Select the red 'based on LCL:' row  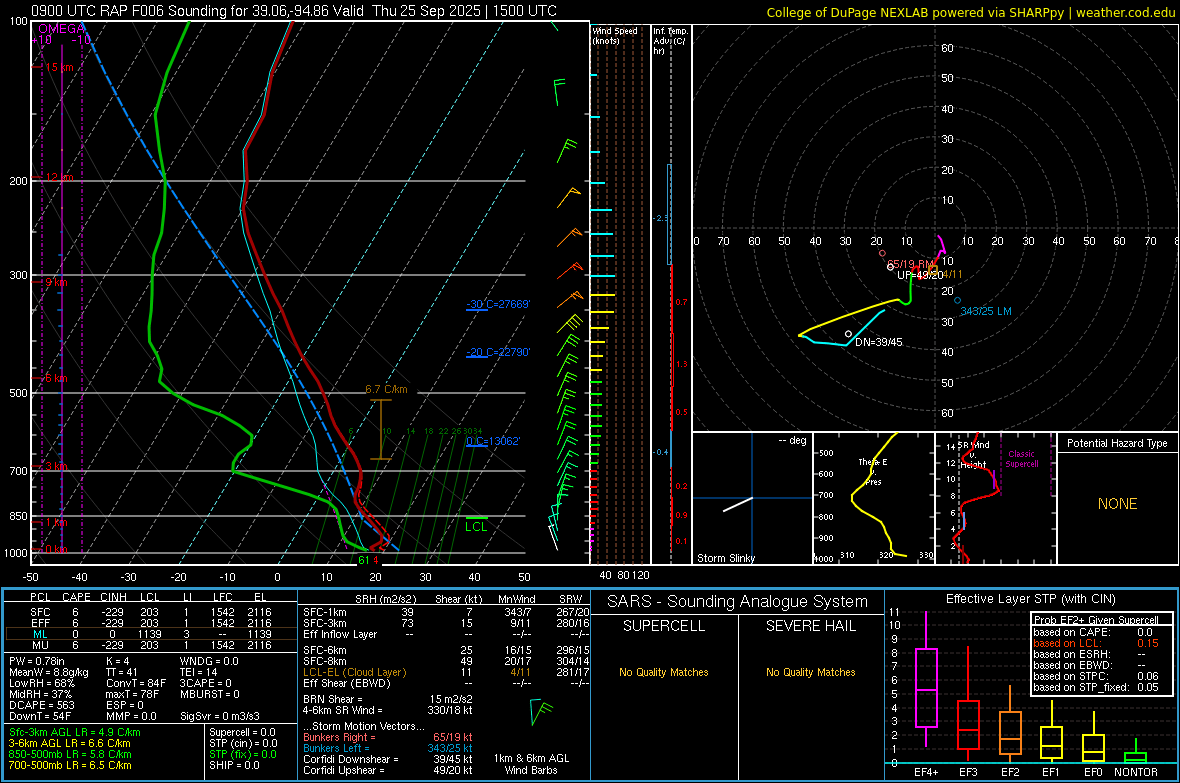[1095, 643]
